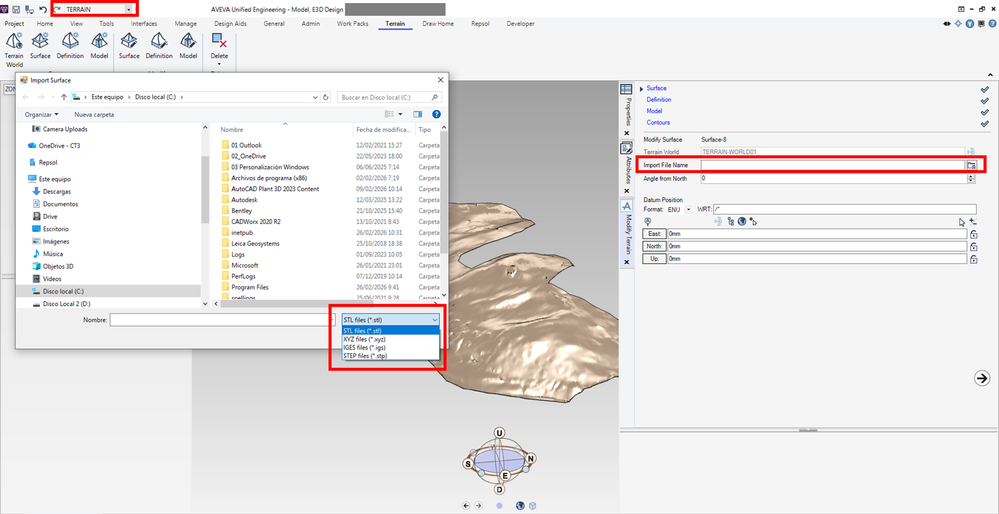Close the Modify Terrain side tab
This screenshot has height=514, width=999.
(626, 262)
